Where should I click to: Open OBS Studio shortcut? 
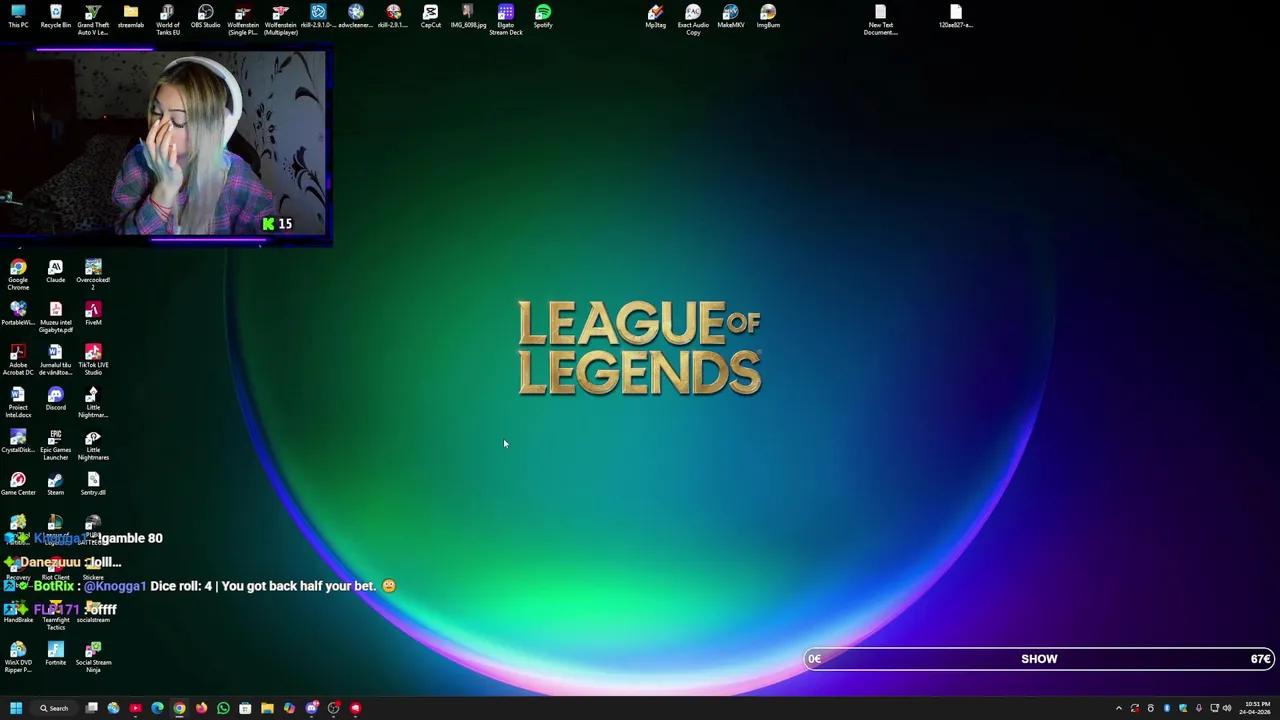coord(205,16)
